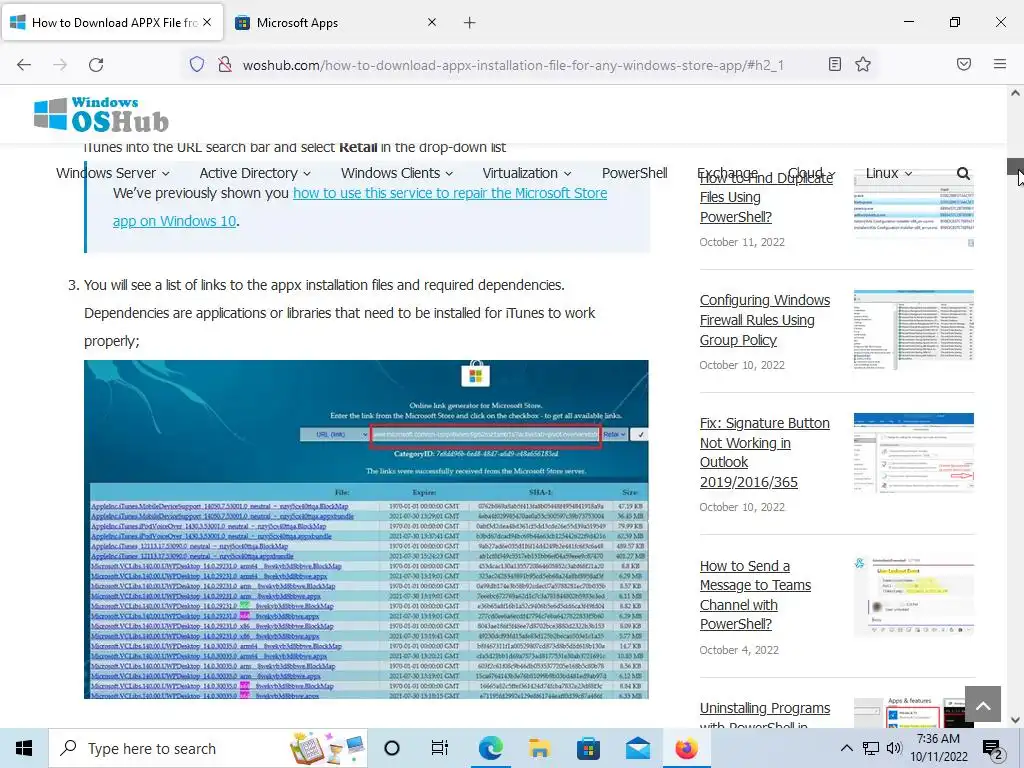Click the scrollbar up arrow
The width and height of the screenshot is (1024, 768).
tap(1015, 93)
